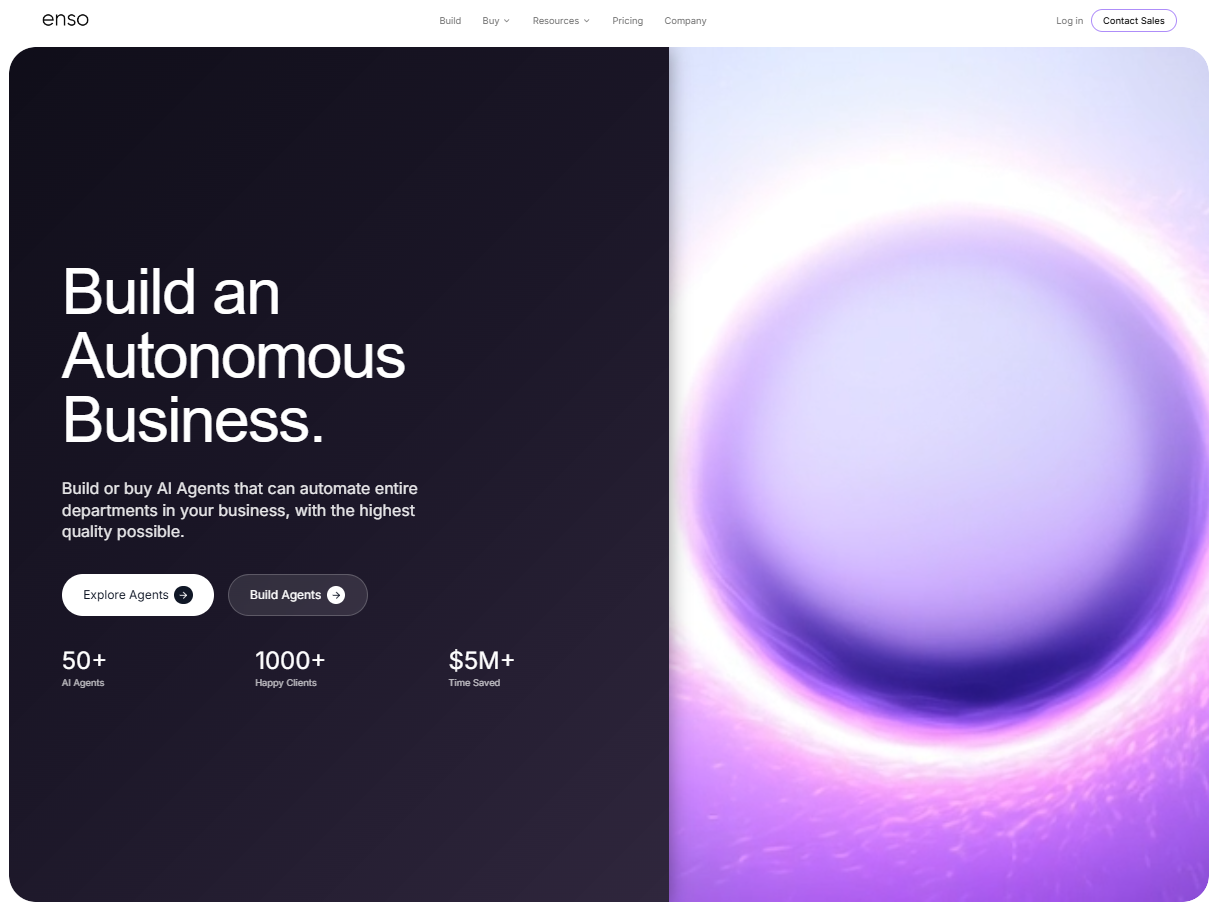This screenshot has width=1225, height=910.
Task: Click arrow icon in Explore Agents button
Action: (x=183, y=595)
